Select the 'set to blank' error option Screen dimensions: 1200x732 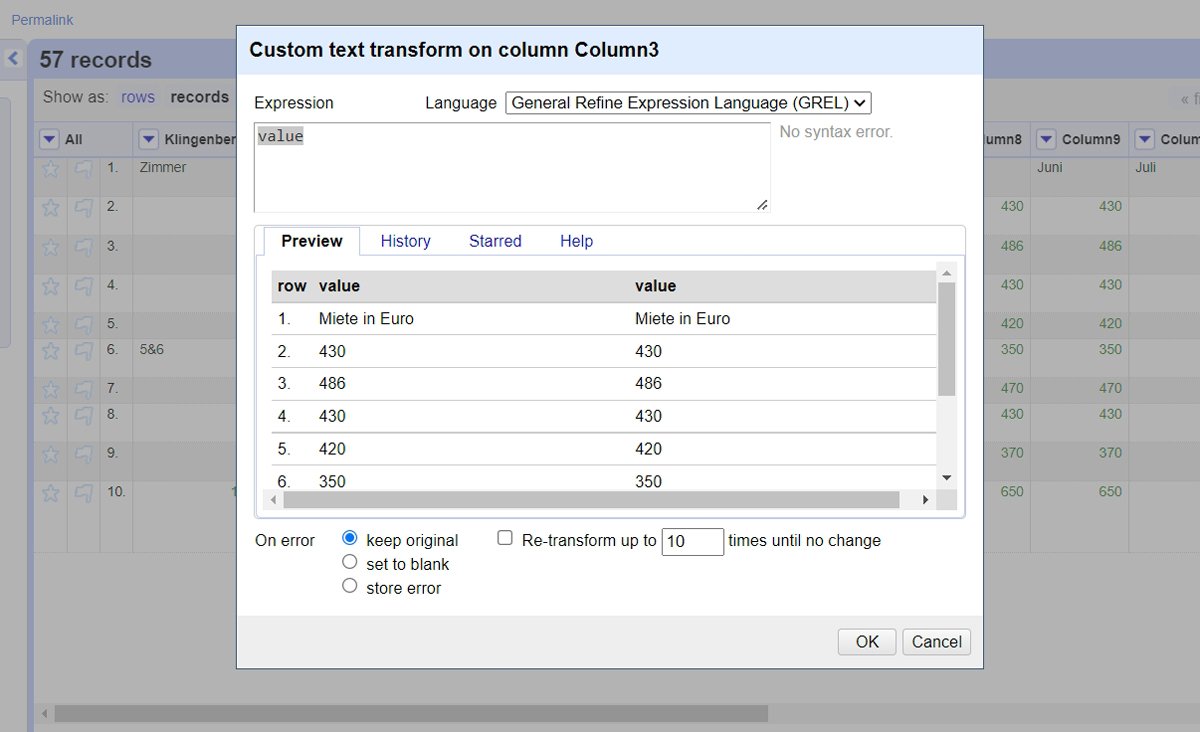click(x=350, y=562)
